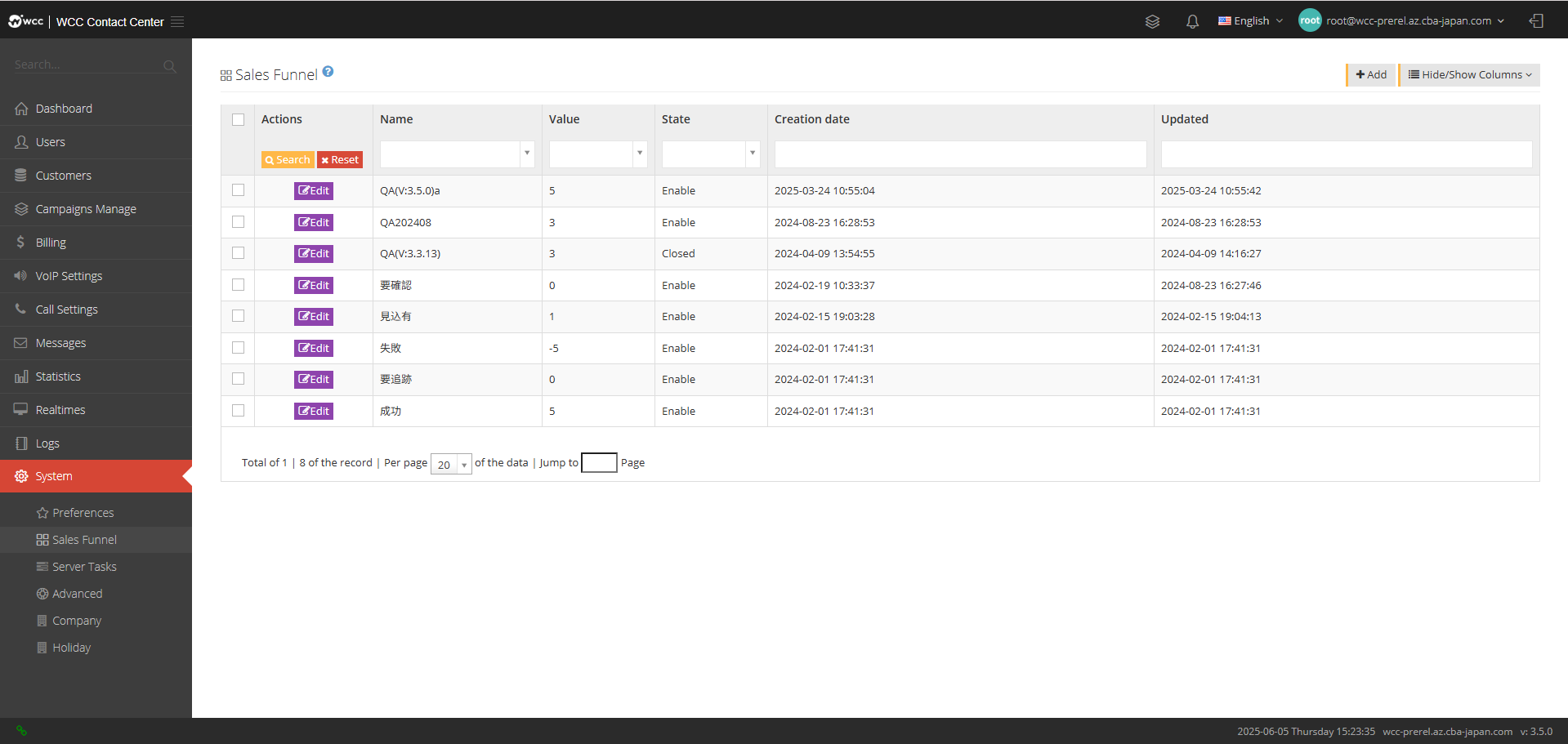1568x744 pixels.
Task: Open the Statistics menu
Action: [96, 376]
